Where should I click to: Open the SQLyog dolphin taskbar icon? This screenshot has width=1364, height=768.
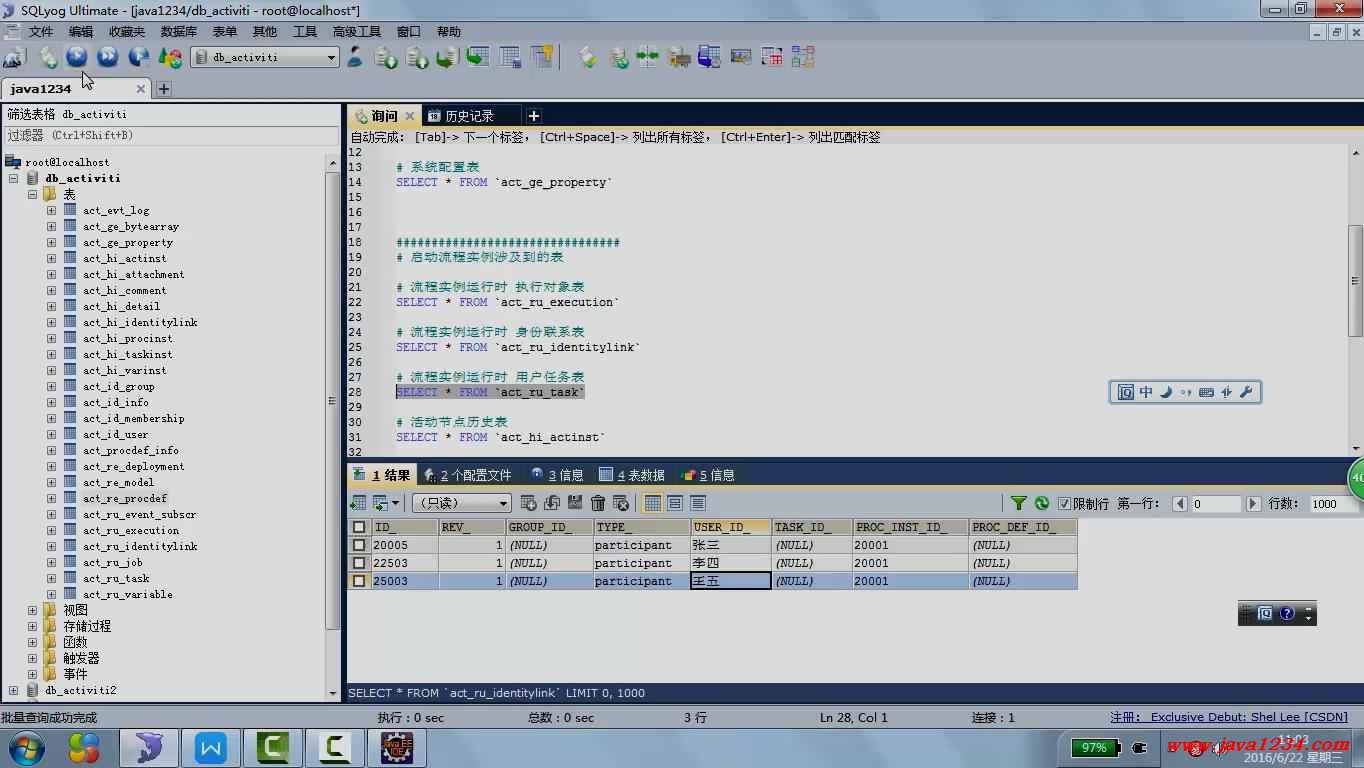149,747
